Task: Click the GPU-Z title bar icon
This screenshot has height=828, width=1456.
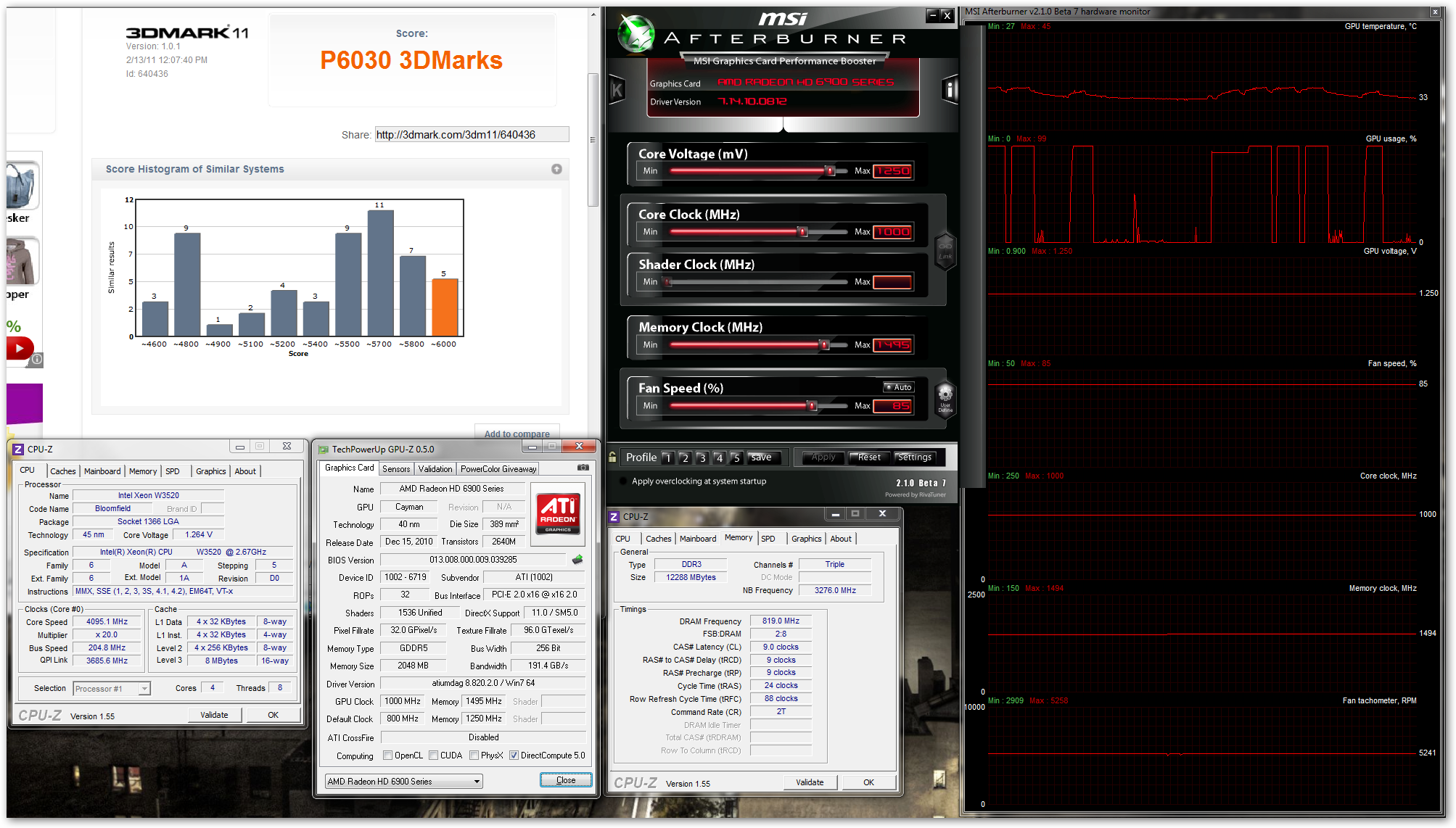Action: [x=324, y=450]
